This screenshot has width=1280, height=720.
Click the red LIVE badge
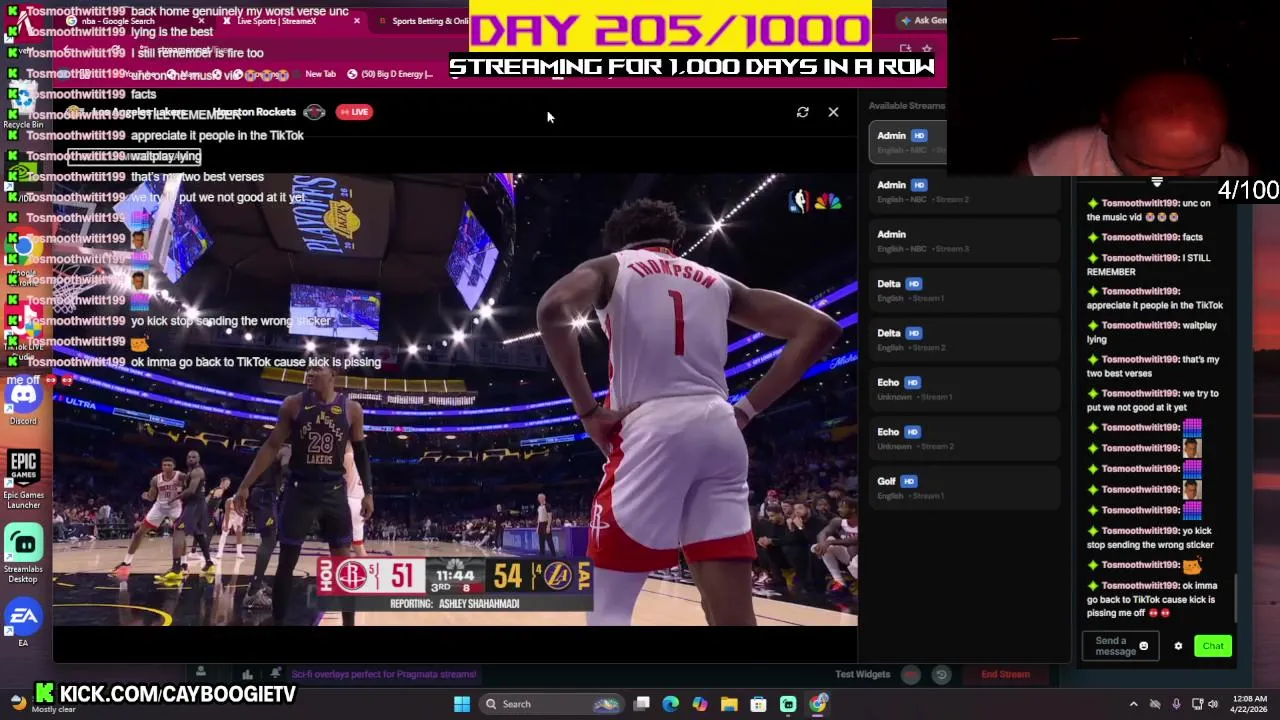click(354, 112)
